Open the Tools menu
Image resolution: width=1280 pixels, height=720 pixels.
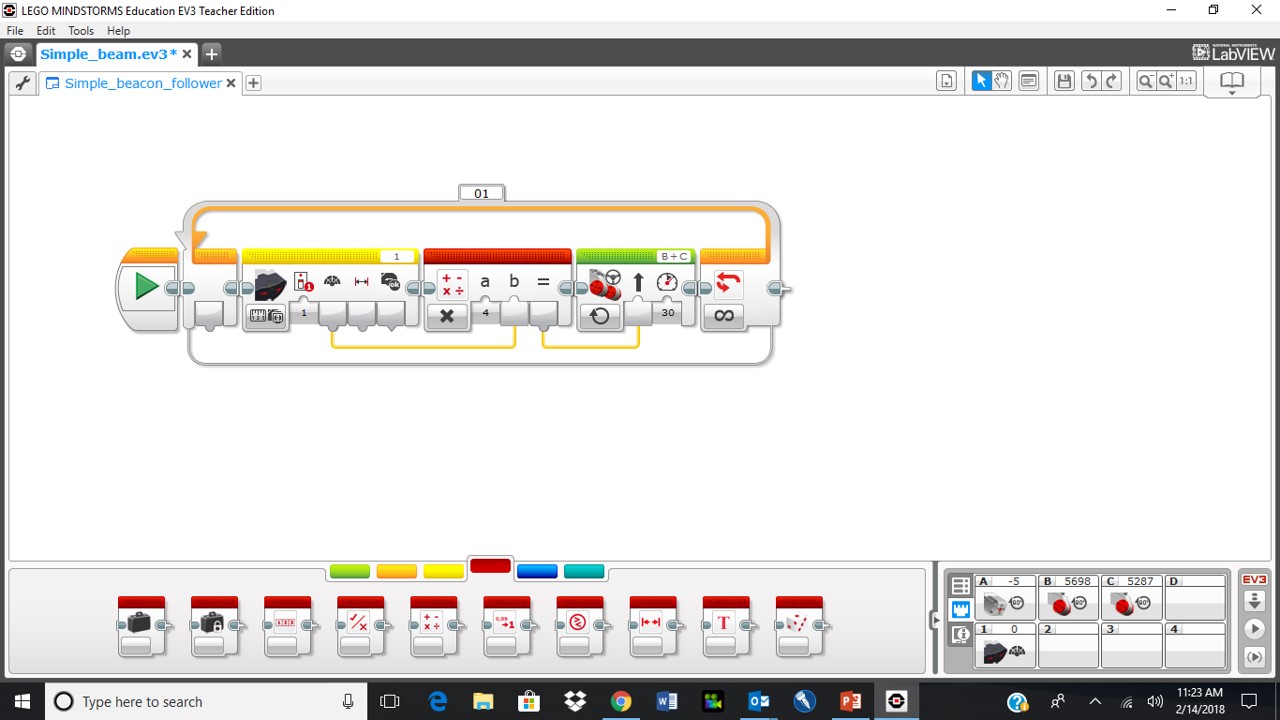tap(81, 31)
